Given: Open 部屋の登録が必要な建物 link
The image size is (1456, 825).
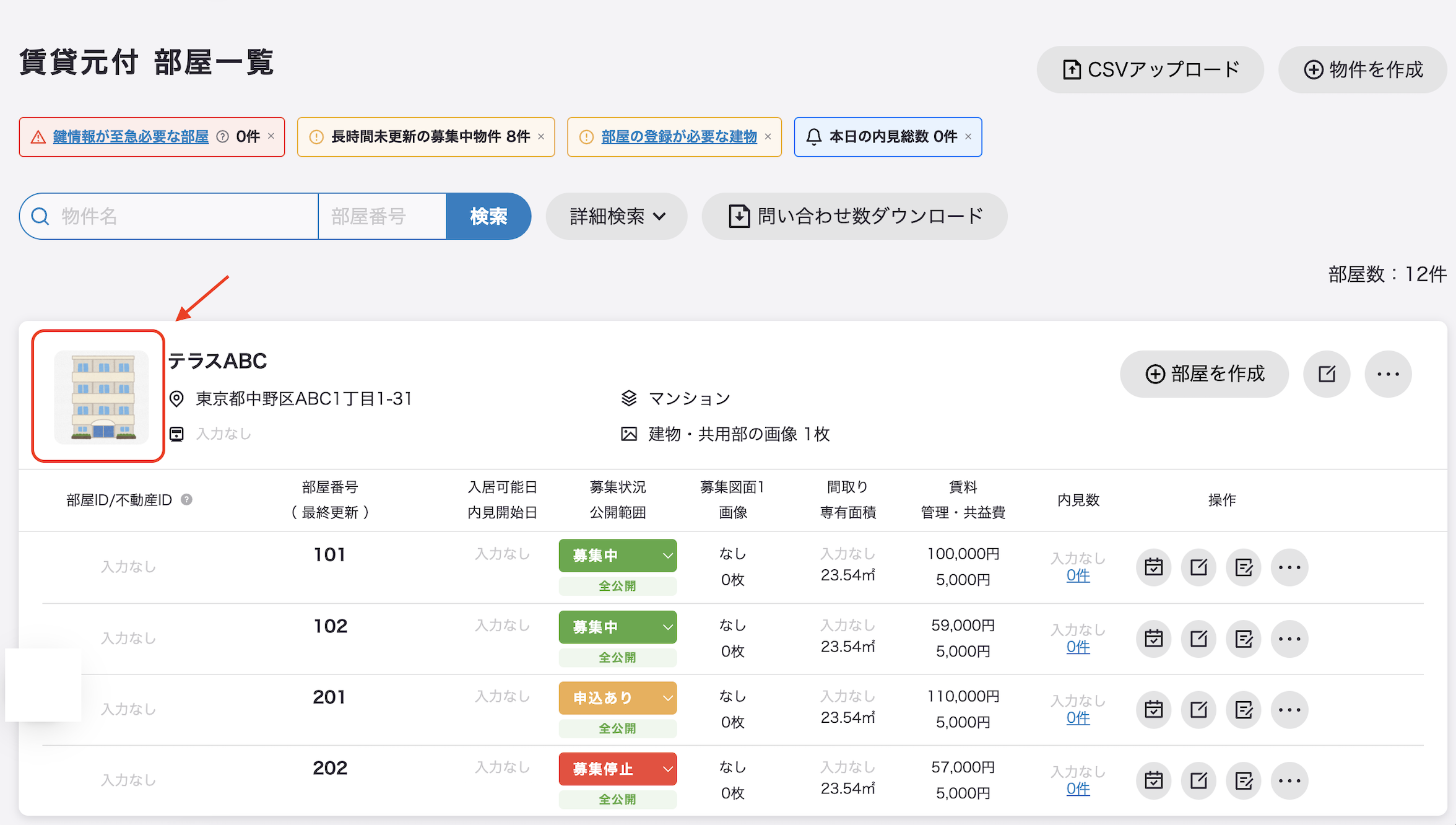Looking at the screenshot, I should (x=679, y=137).
